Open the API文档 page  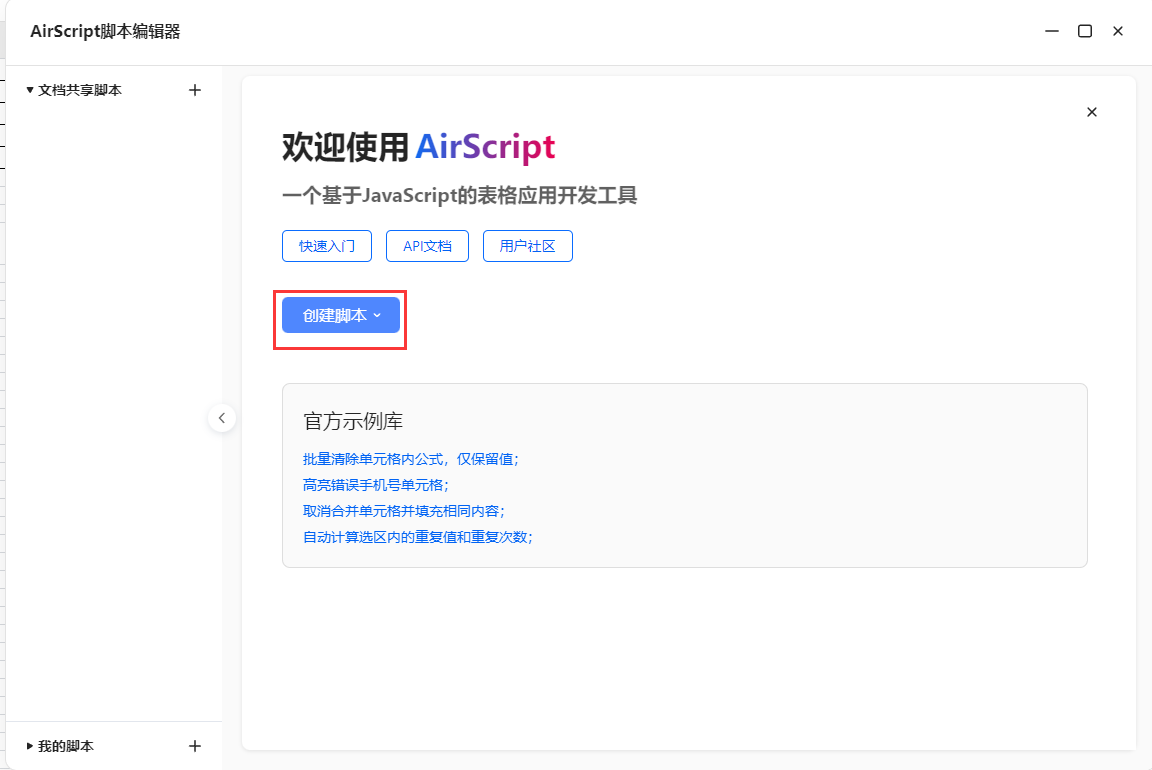pyautogui.click(x=428, y=246)
